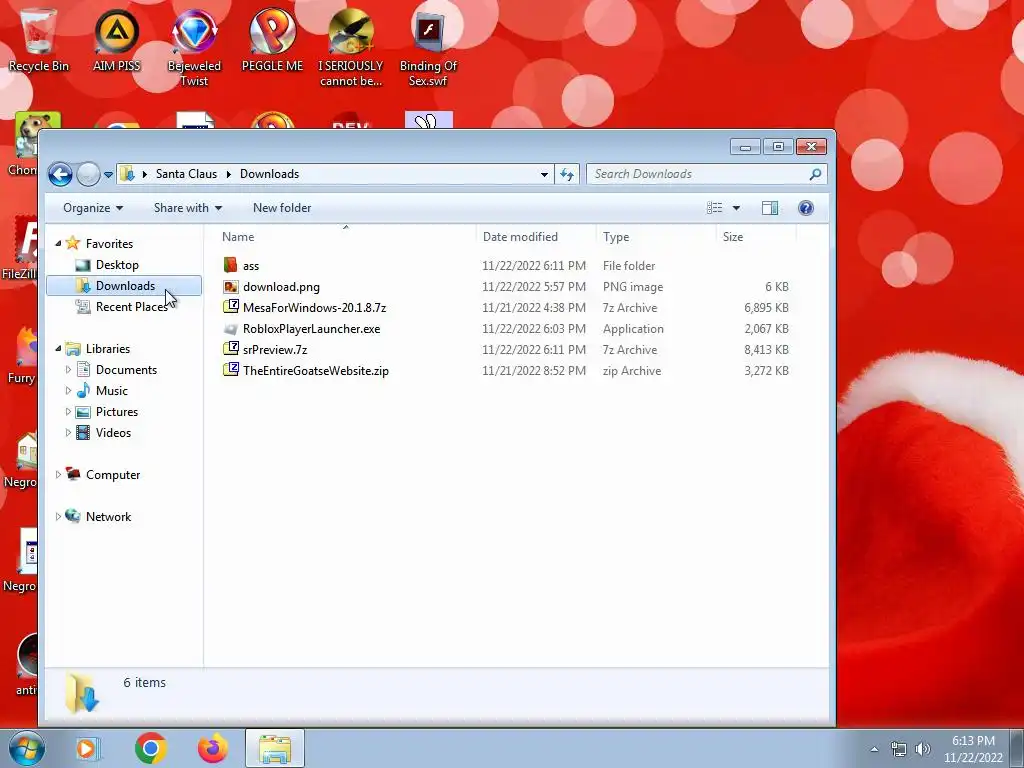Select Downloads under Favorites
This screenshot has height=768, width=1024.
(x=124, y=285)
